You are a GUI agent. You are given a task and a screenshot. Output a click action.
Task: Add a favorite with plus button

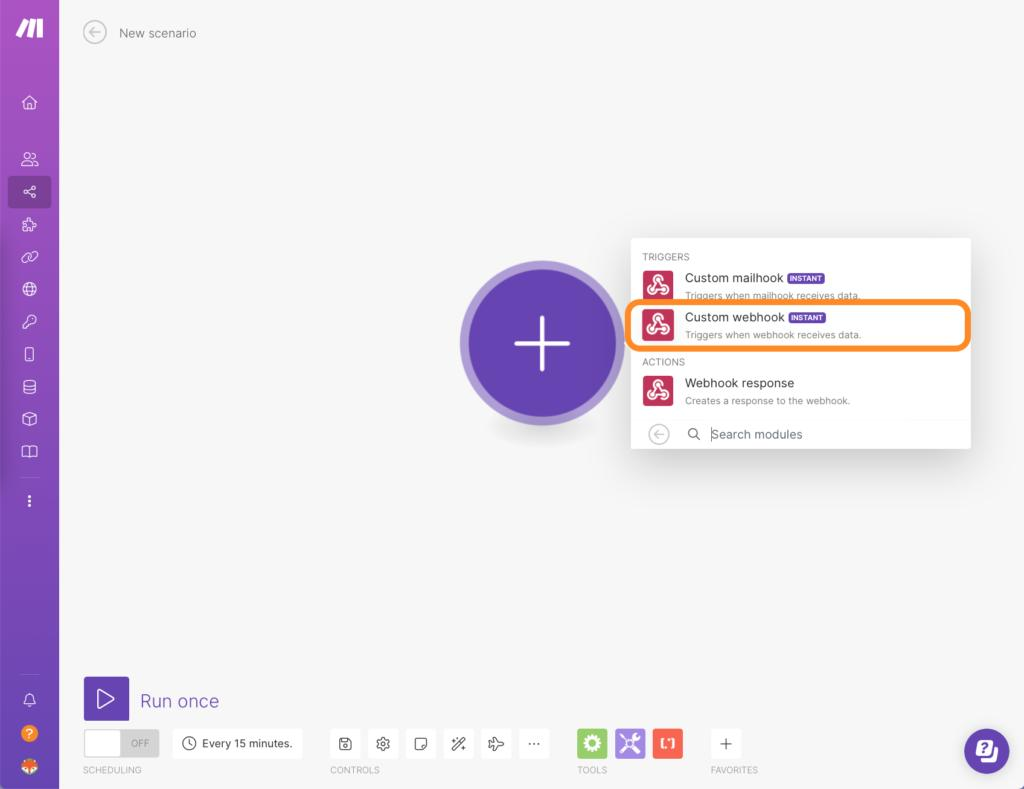(x=726, y=744)
